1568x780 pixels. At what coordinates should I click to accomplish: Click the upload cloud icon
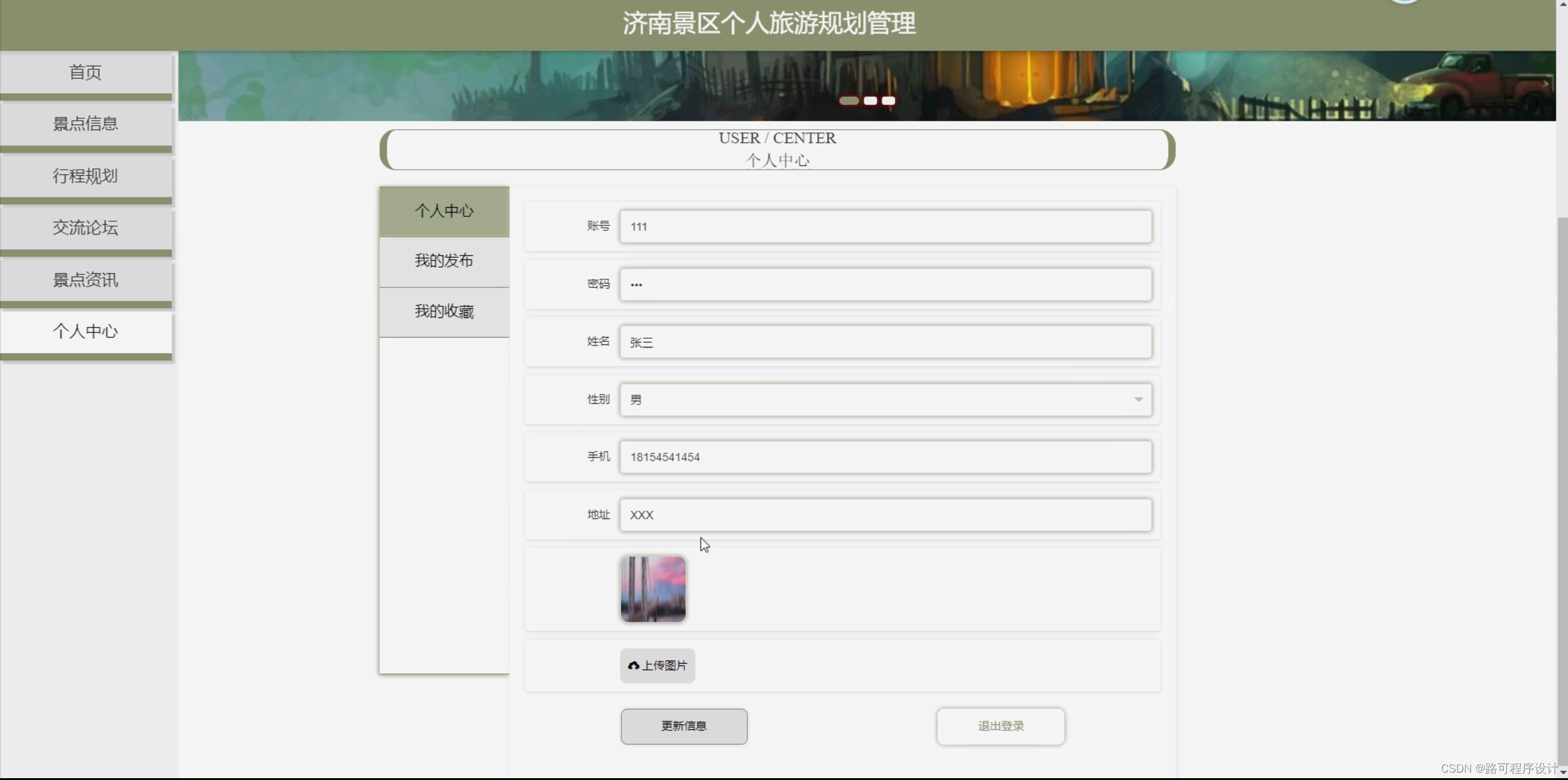(x=633, y=665)
